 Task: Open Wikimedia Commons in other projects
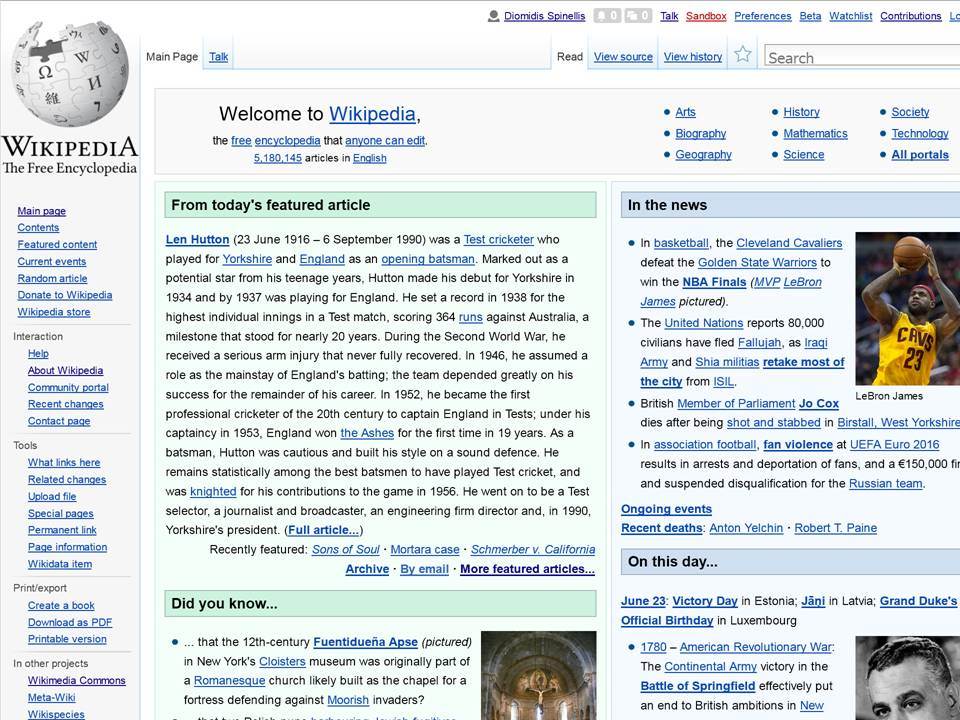77,680
